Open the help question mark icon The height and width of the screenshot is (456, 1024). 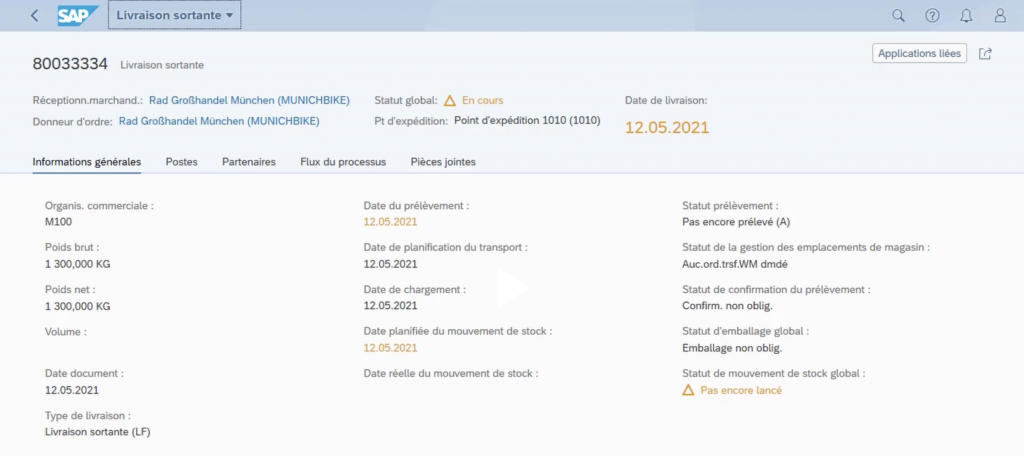point(932,15)
